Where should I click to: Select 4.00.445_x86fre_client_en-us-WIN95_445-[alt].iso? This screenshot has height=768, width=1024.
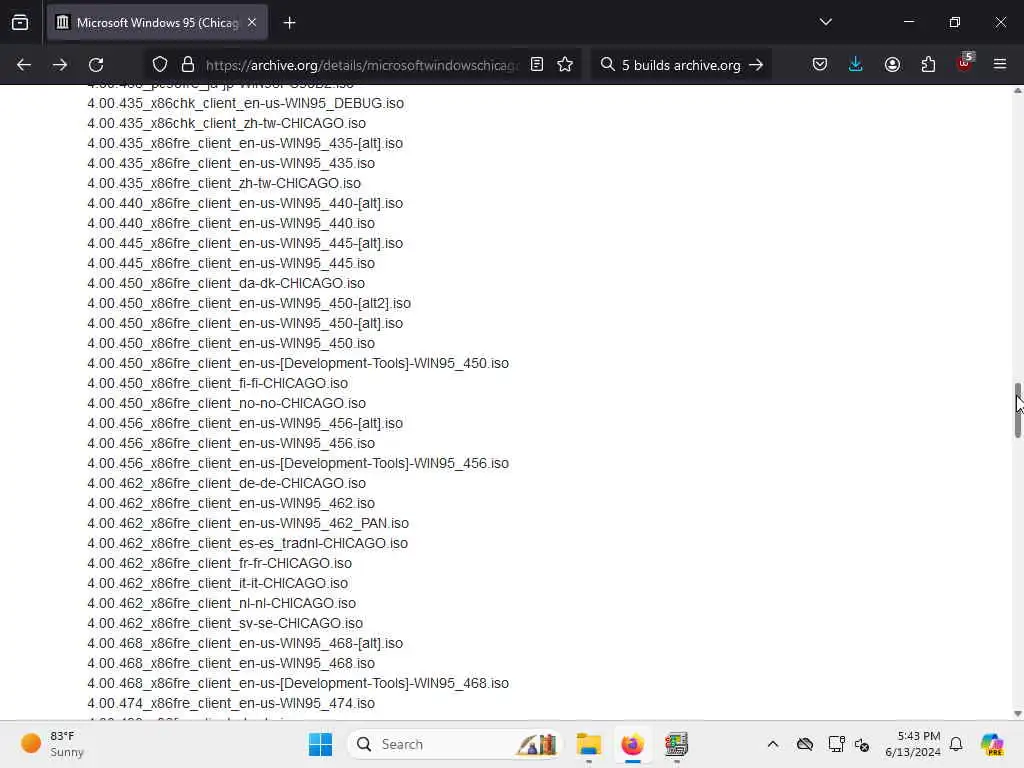245,243
